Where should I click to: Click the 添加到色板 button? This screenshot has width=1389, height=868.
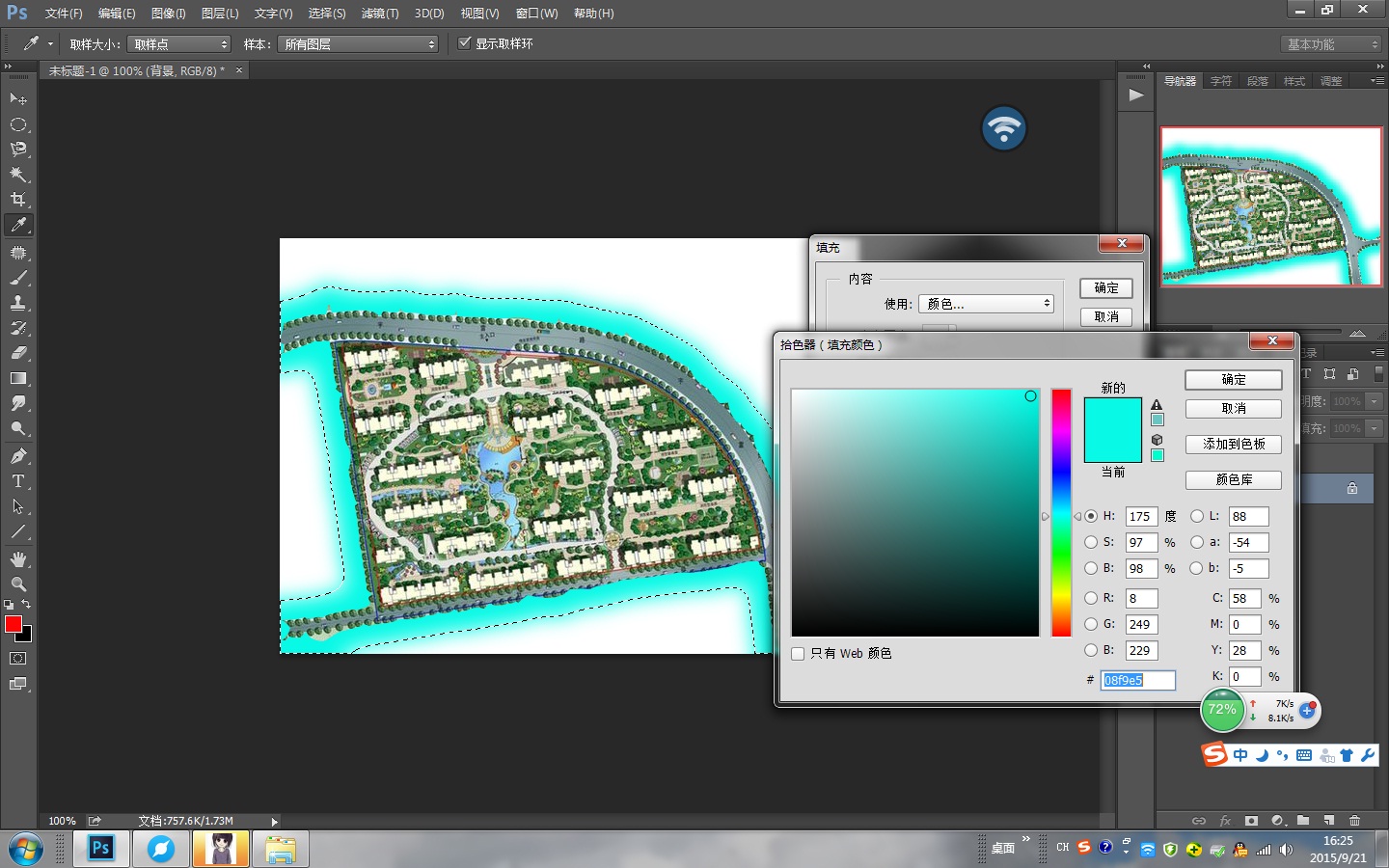click(x=1233, y=445)
